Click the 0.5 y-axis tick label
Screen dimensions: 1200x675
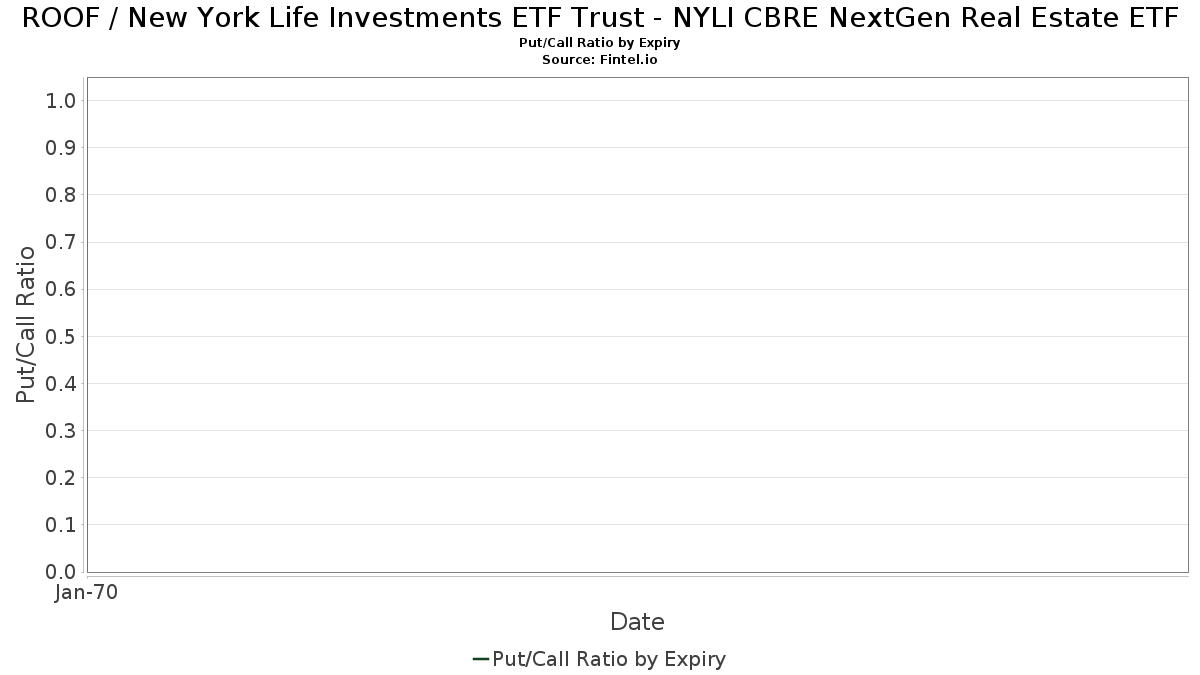point(61,336)
